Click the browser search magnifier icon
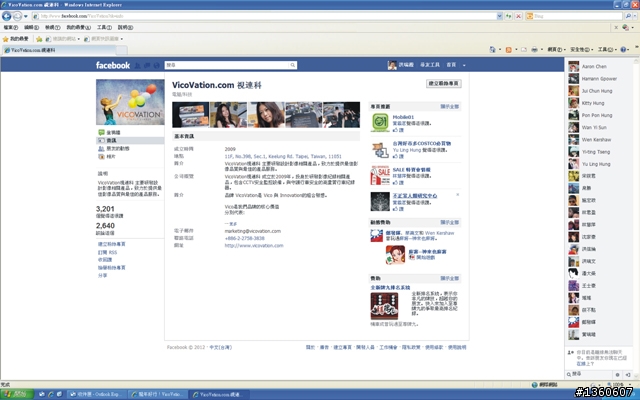This screenshot has height=400, width=640. coord(628,16)
